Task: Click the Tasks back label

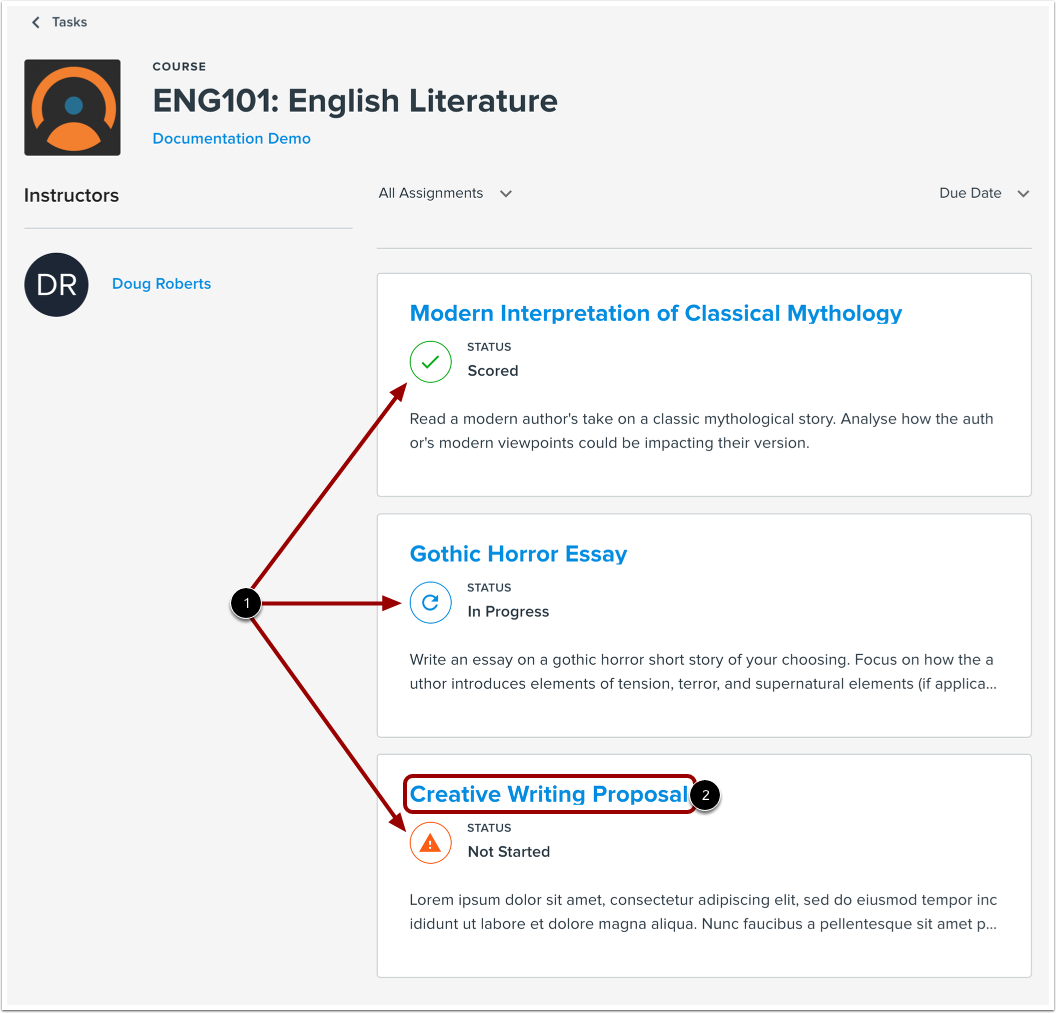Action: [69, 22]
